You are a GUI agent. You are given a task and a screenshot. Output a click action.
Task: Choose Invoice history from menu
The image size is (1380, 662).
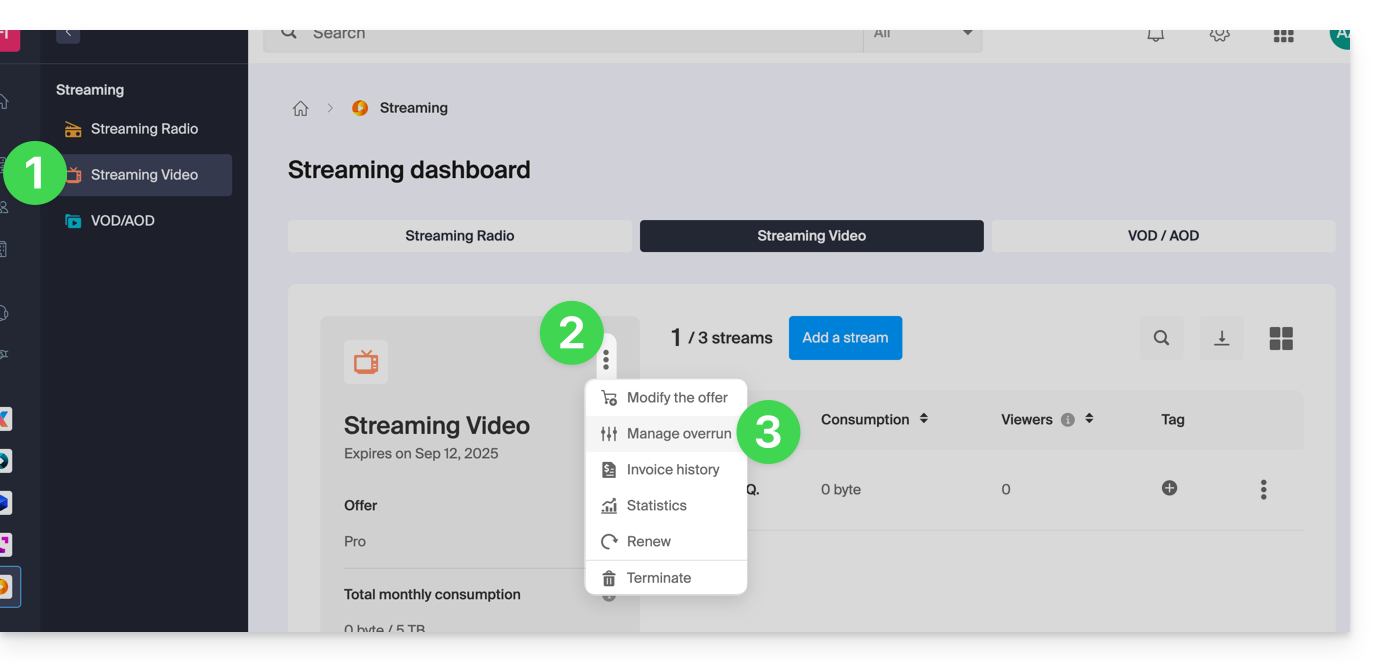[x=672, y=469]
